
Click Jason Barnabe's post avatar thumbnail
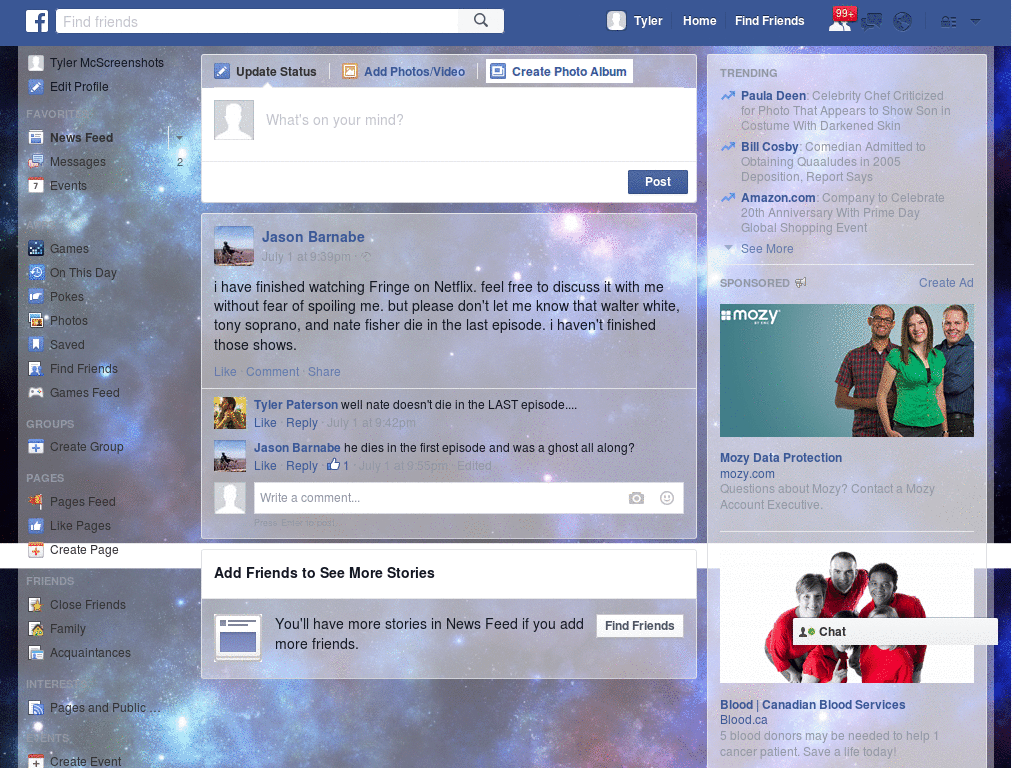234,246
